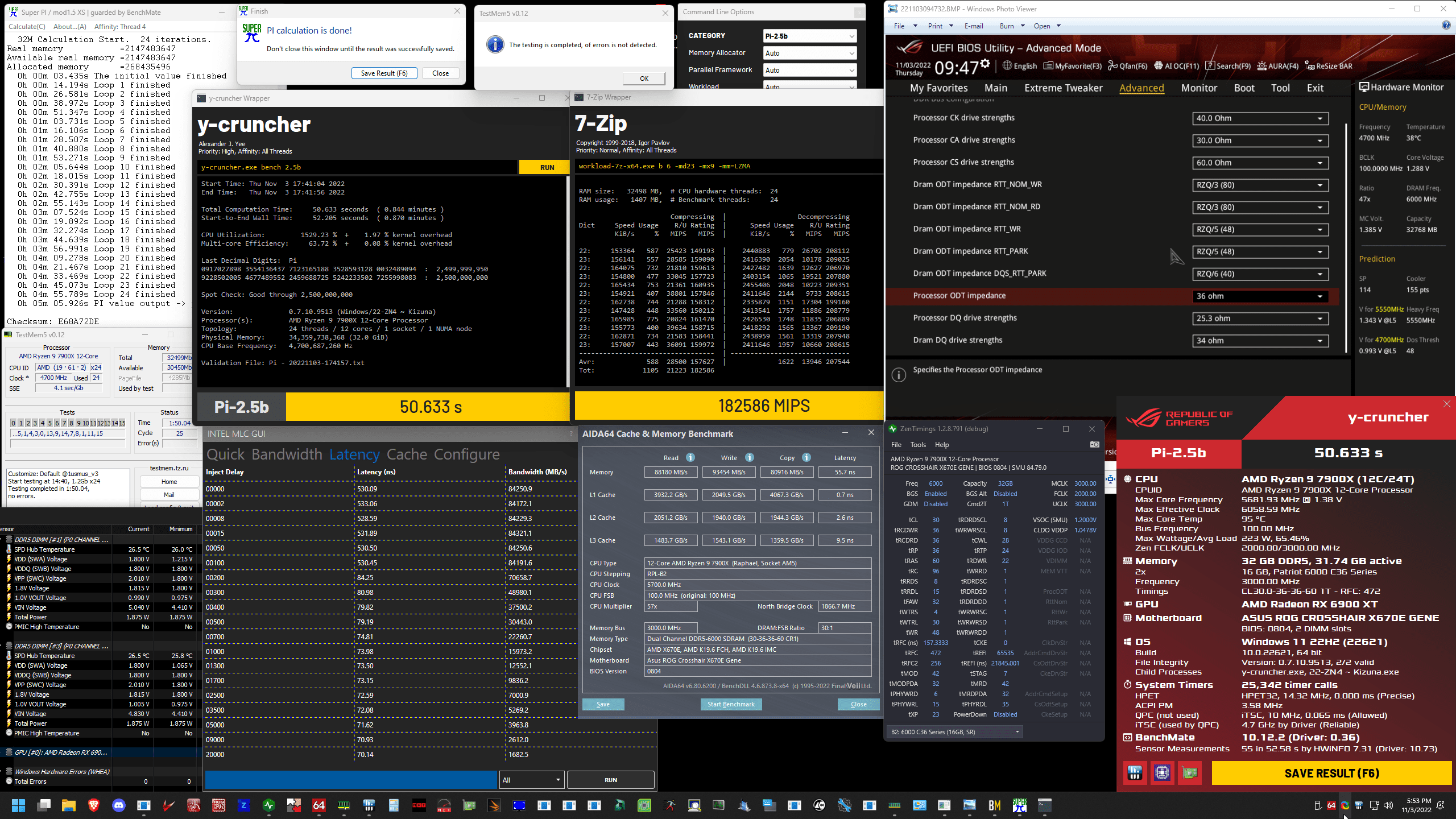Click the Home button in TestMem5

pyautogui.click(x=169, y=482)
